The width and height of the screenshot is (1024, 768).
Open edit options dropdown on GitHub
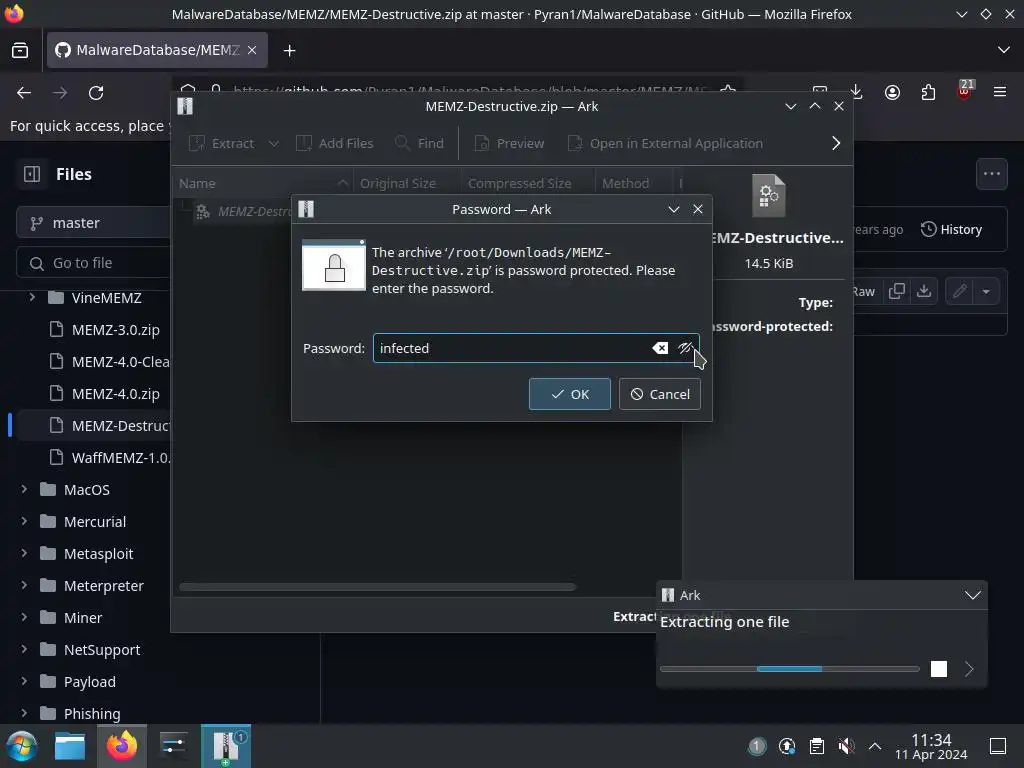tap(986, 291)
